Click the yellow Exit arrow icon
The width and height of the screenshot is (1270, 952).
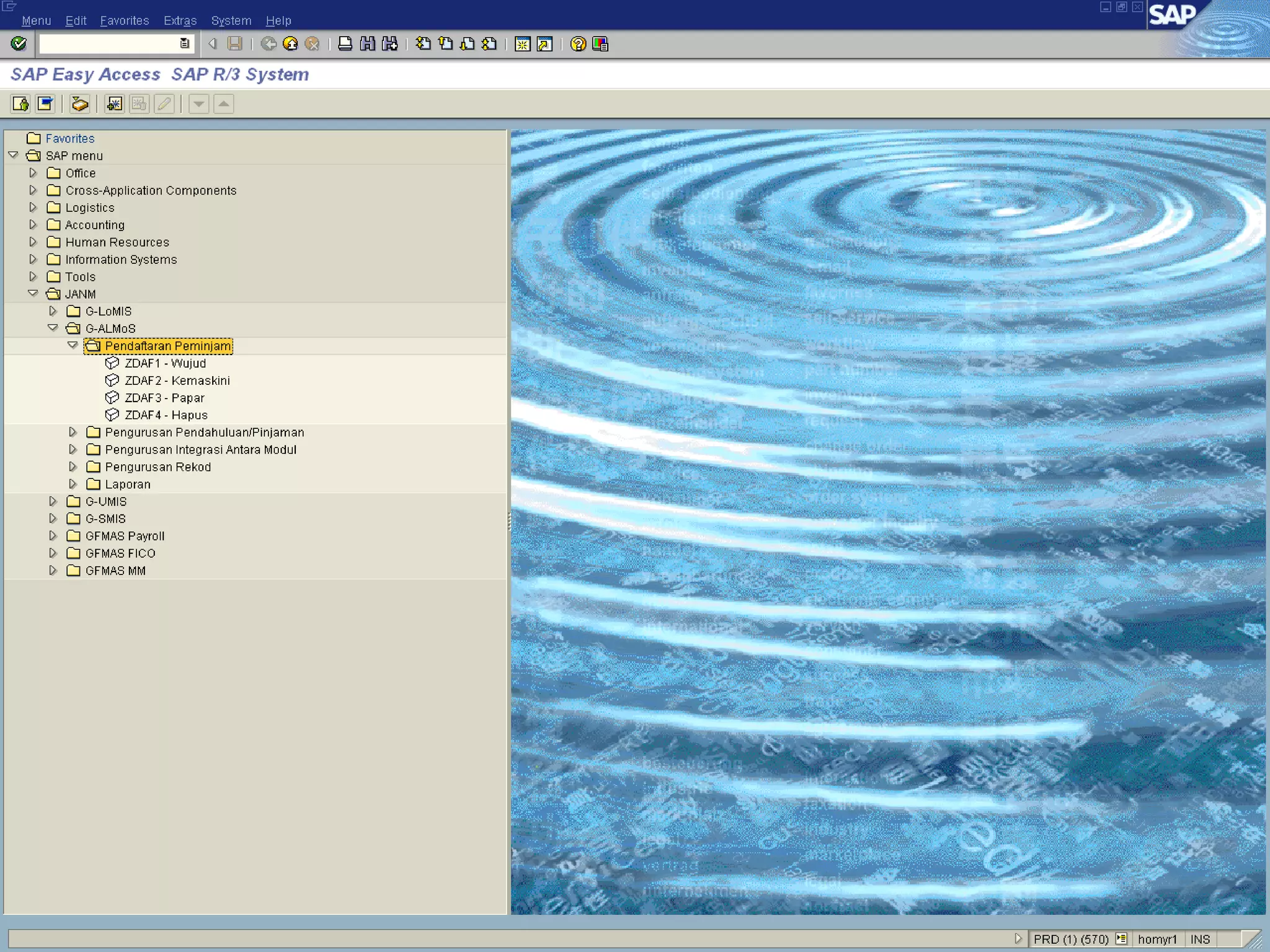tap(290, 43)
